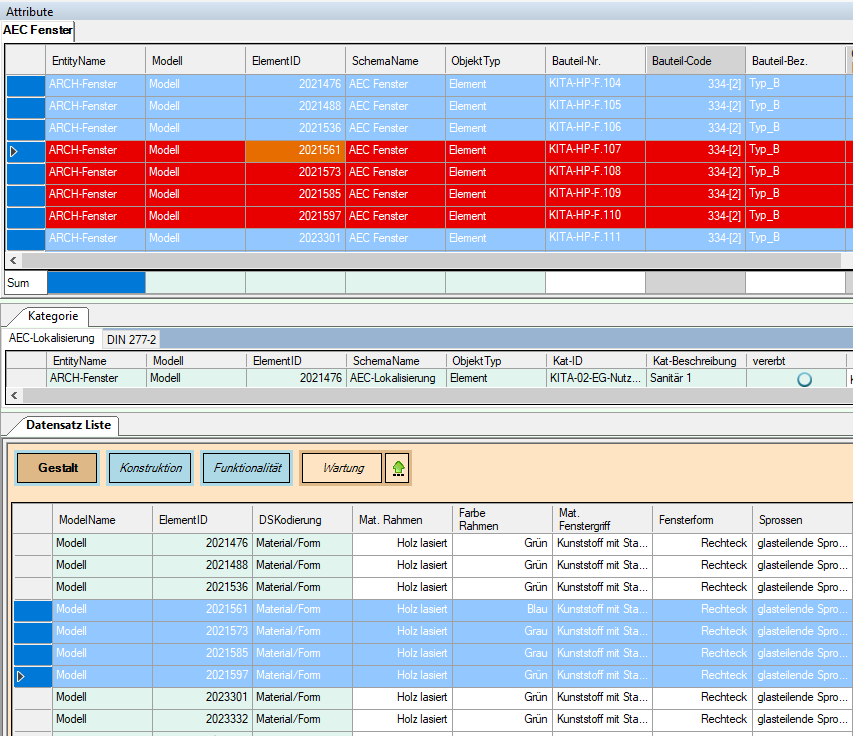Select the AEC-Lokalisierung tab

point(52,338)
